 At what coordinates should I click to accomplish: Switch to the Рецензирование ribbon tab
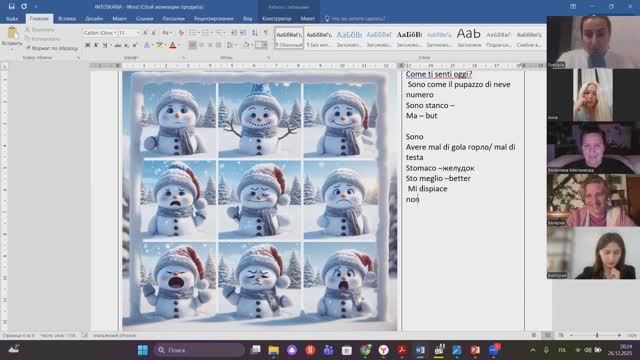[214, 19]
